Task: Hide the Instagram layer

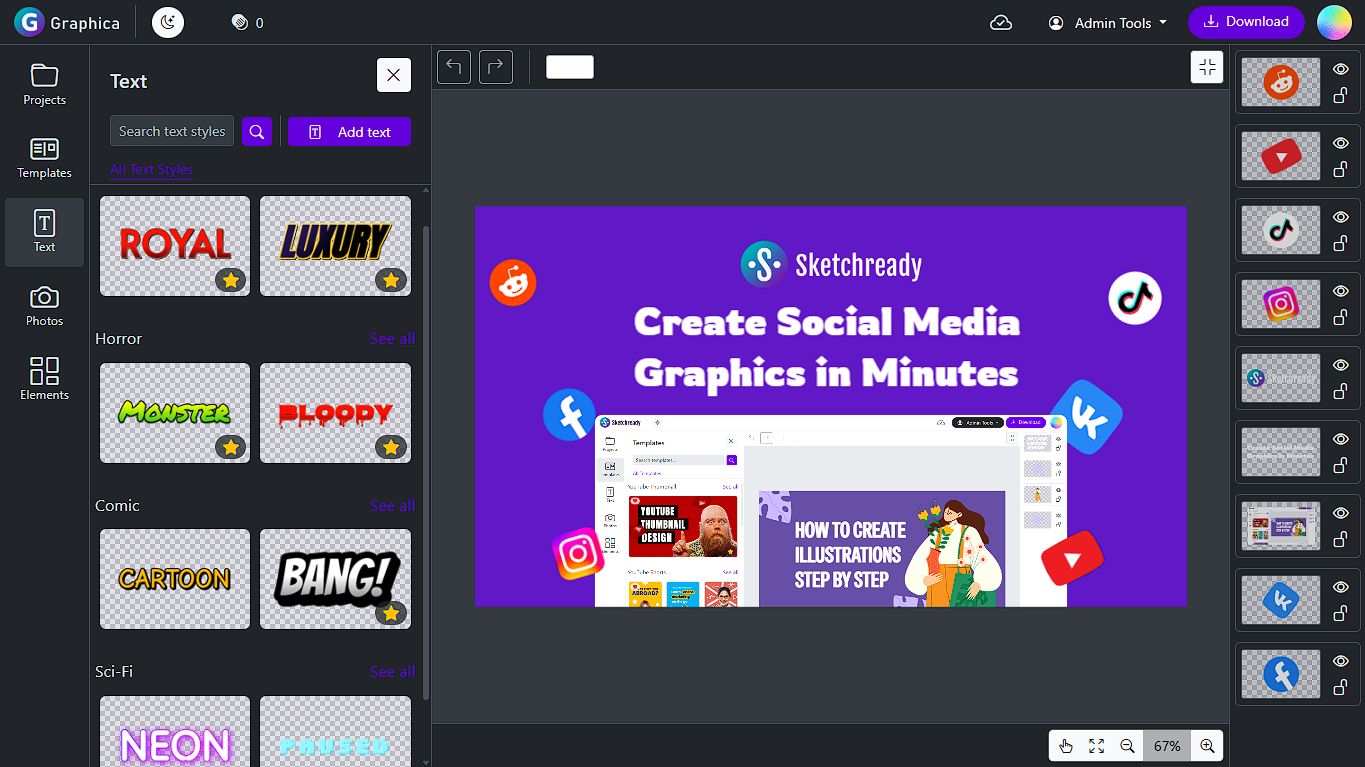Action: pos(1341,292)
